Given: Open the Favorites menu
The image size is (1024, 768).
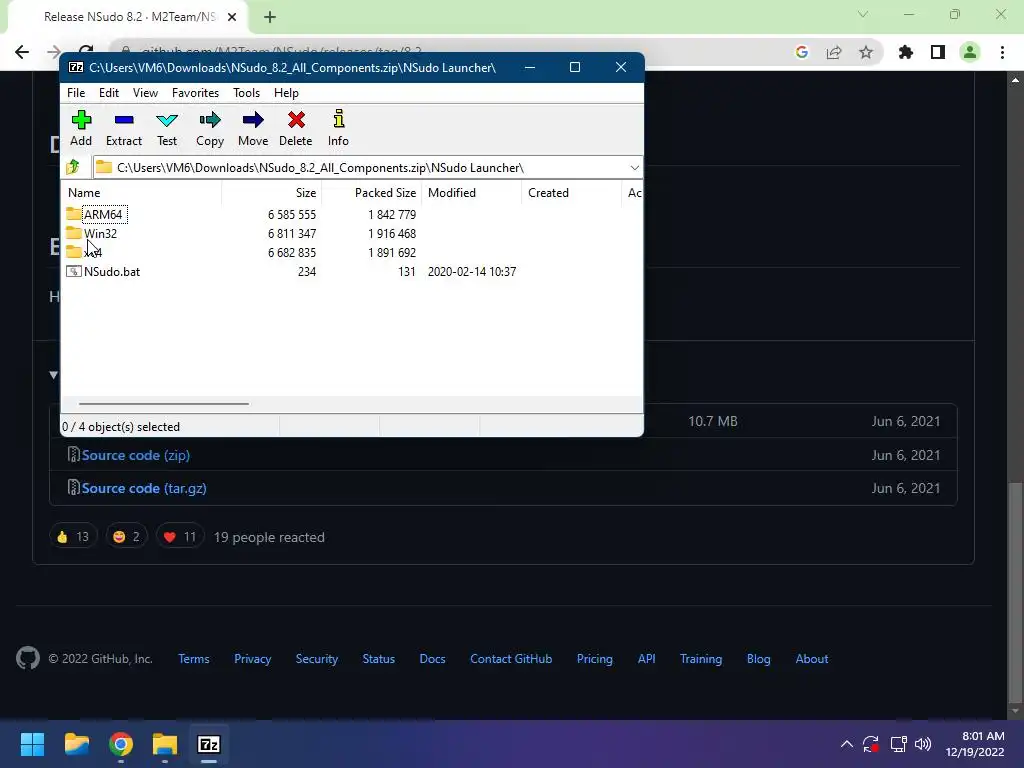Looking at the screenshot, I should tap(195, 93).
